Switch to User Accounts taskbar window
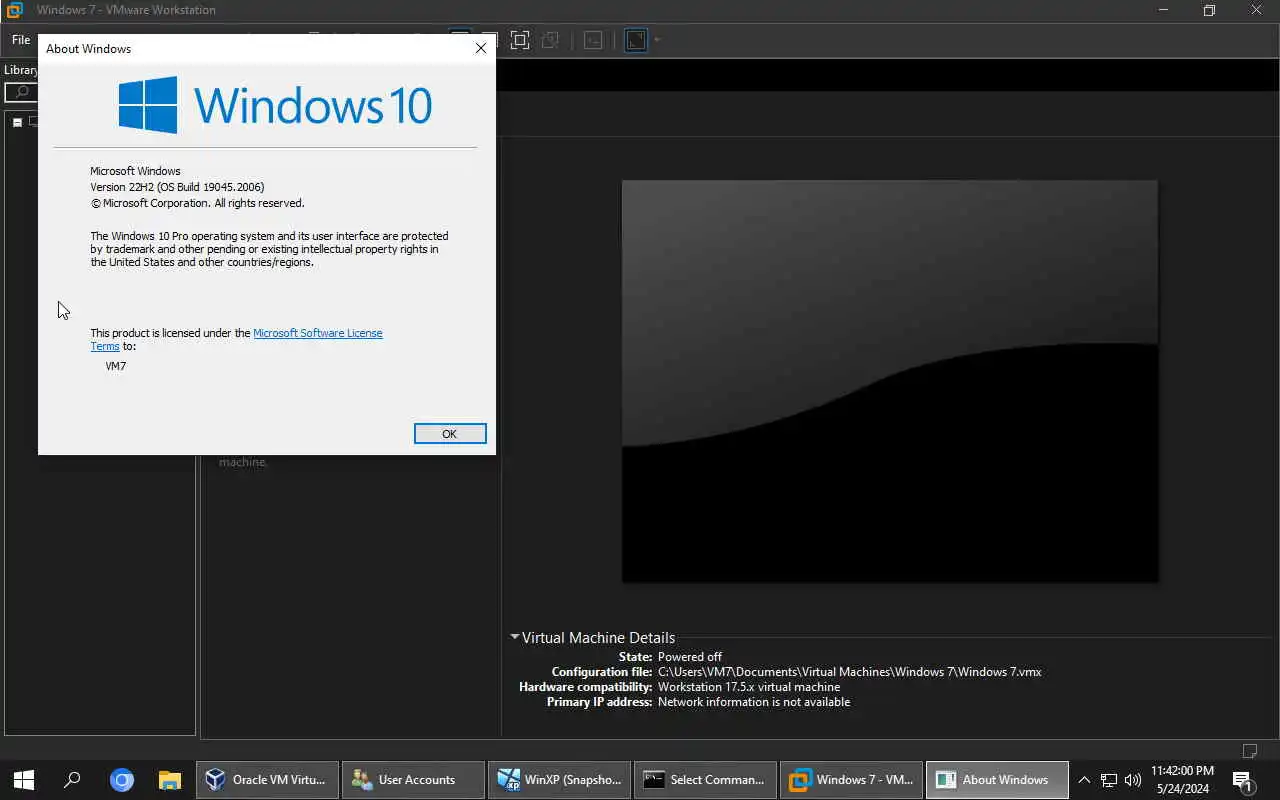Image resolution: width=1280 pixels, height=800 pixels. (413, 780)
